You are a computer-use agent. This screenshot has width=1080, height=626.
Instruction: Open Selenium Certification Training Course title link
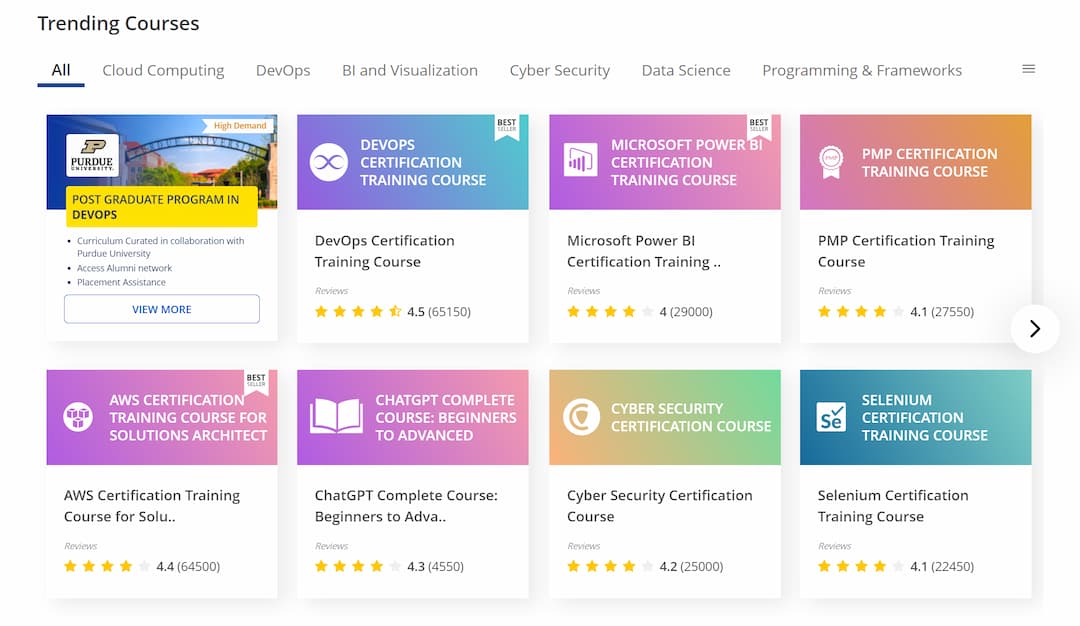click(x=893, y=506)
